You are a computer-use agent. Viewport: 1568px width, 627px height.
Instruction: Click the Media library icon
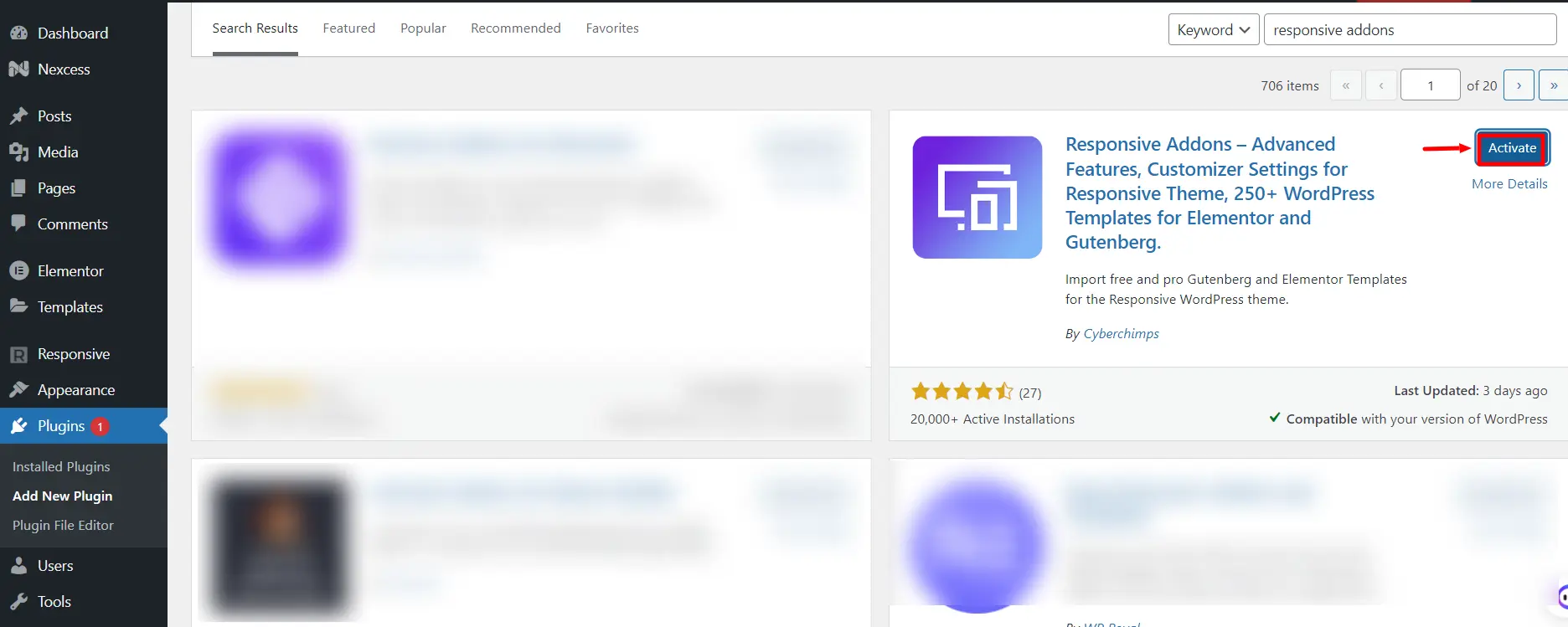point(18,152)
